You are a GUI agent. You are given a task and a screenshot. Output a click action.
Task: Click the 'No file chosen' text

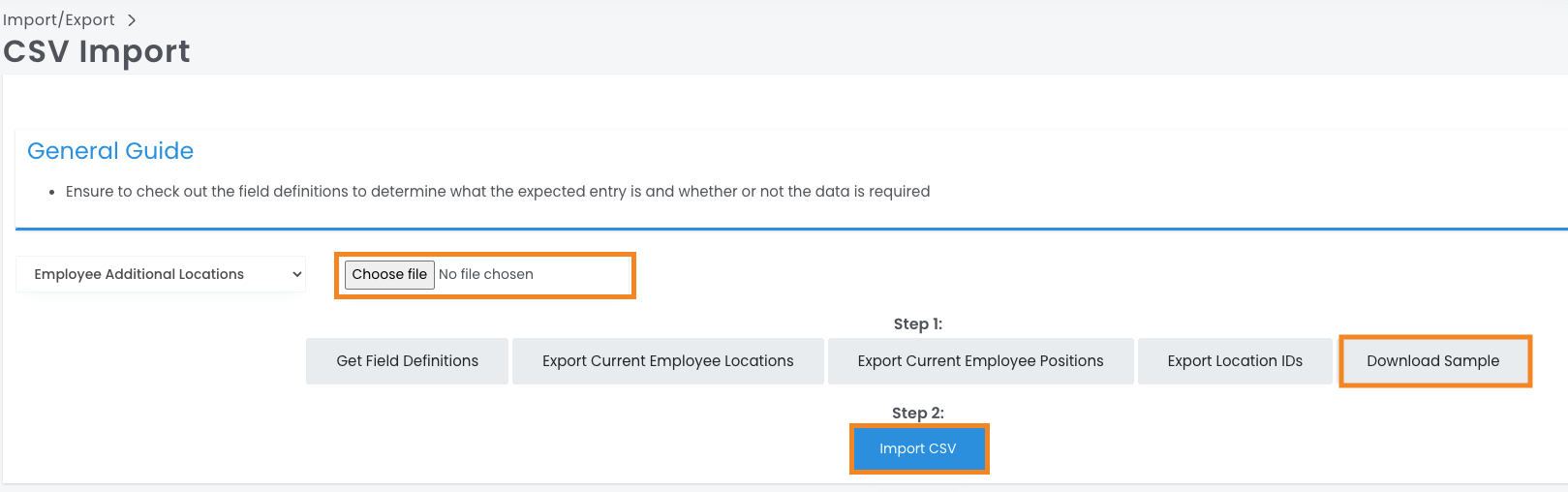click(x=486, y=274)
